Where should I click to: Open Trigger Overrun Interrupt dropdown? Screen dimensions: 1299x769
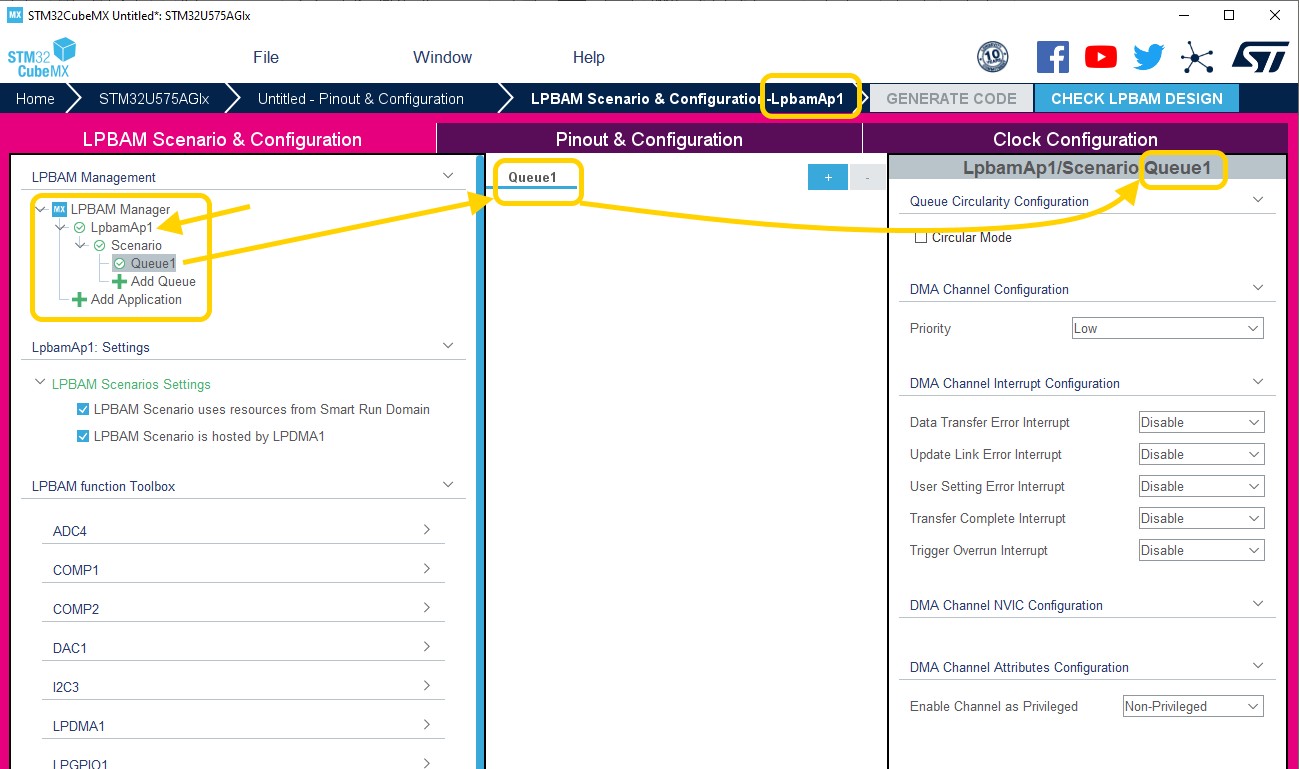(1201, 550)
